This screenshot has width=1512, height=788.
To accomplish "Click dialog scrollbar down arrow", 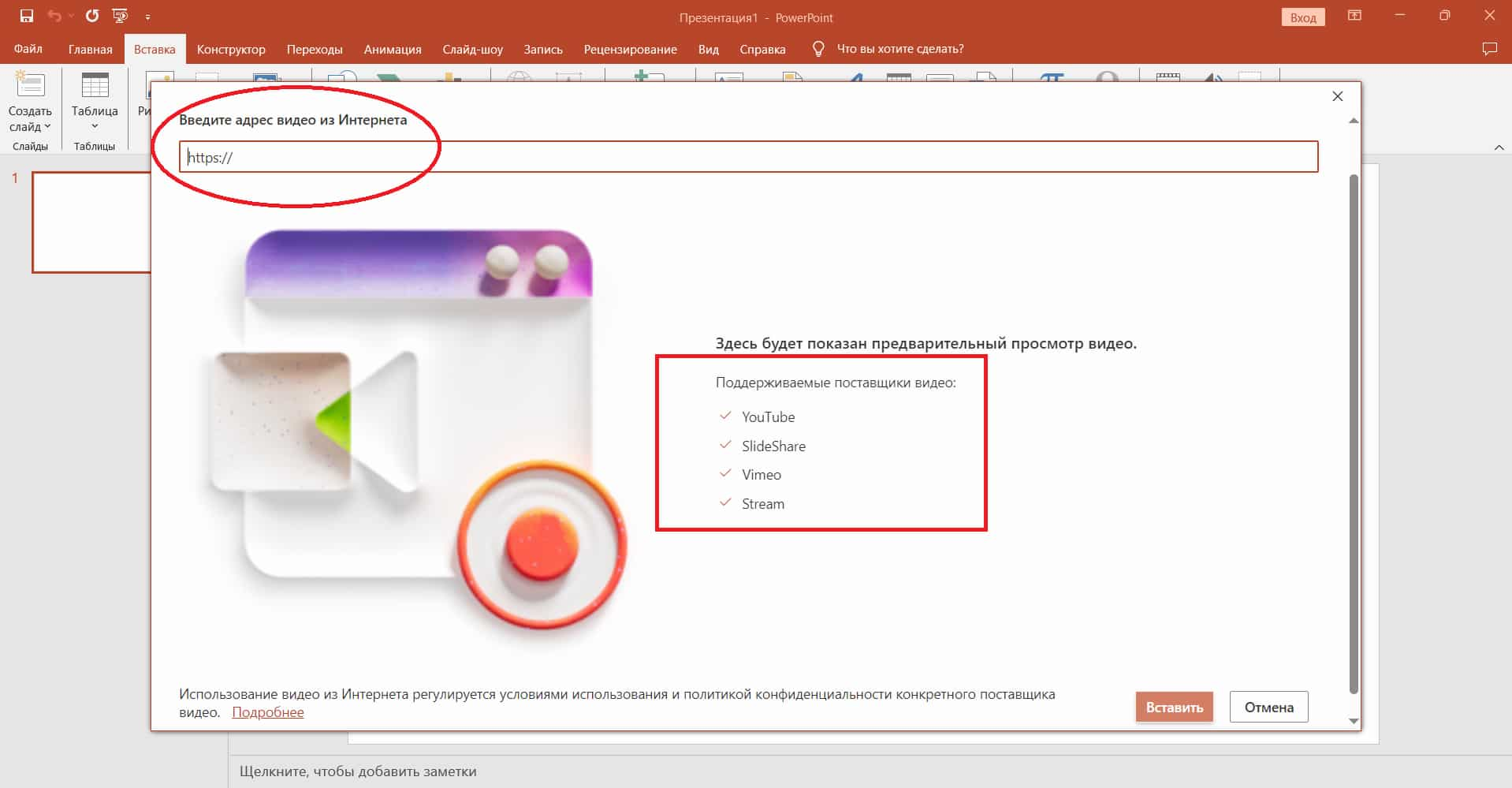I will point(1354,721).
